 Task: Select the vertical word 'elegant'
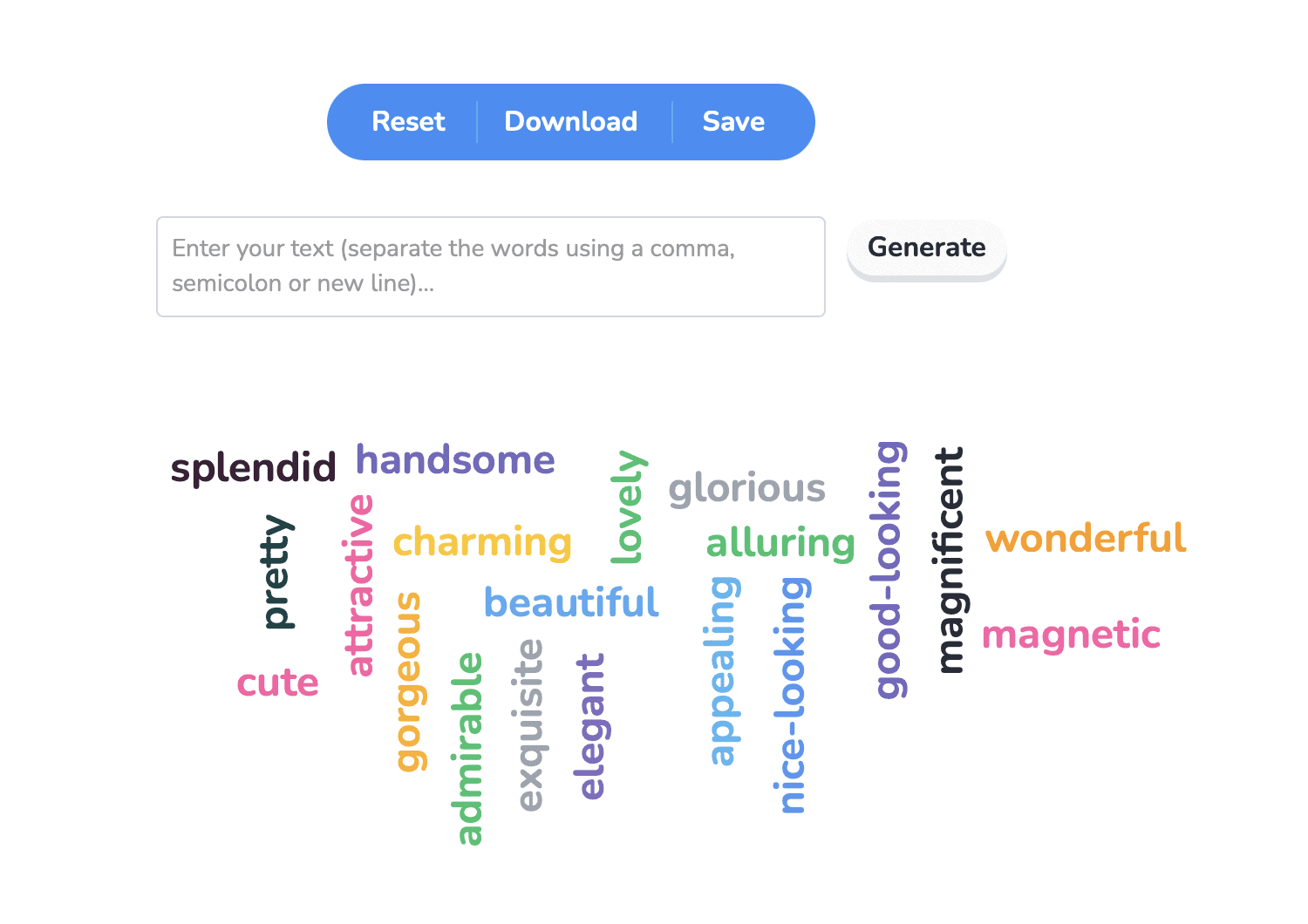592,726
